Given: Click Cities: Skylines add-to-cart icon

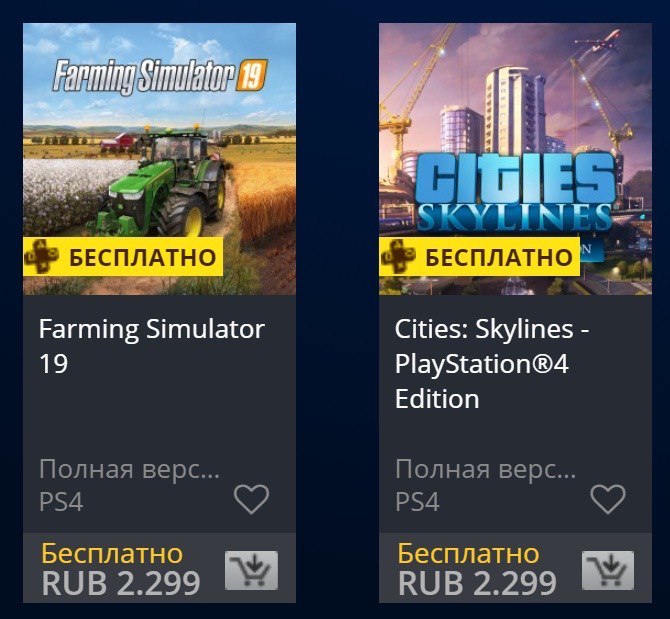Looking at the screenshot, I should pos(608,570).
